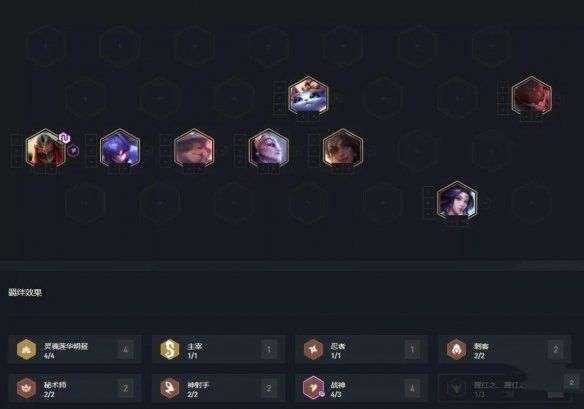
Task: Select the 刺客 assassin trait icon
Action: 456,349
